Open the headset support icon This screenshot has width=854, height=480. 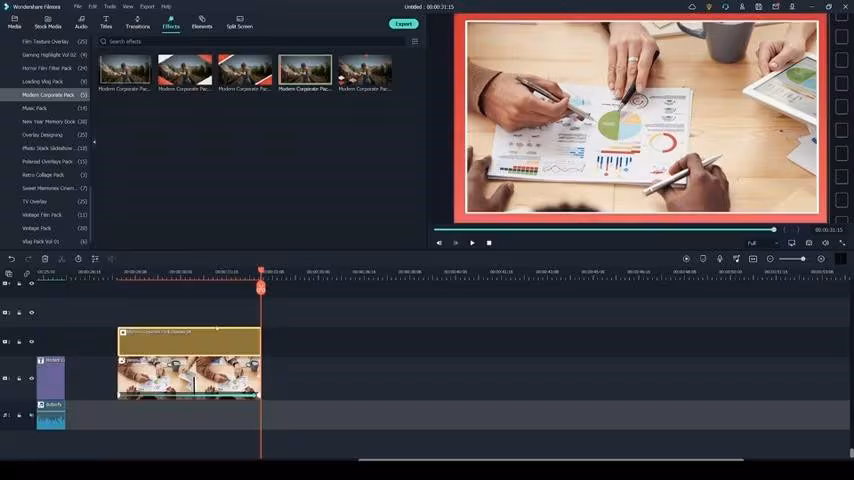tap(725, 7)
